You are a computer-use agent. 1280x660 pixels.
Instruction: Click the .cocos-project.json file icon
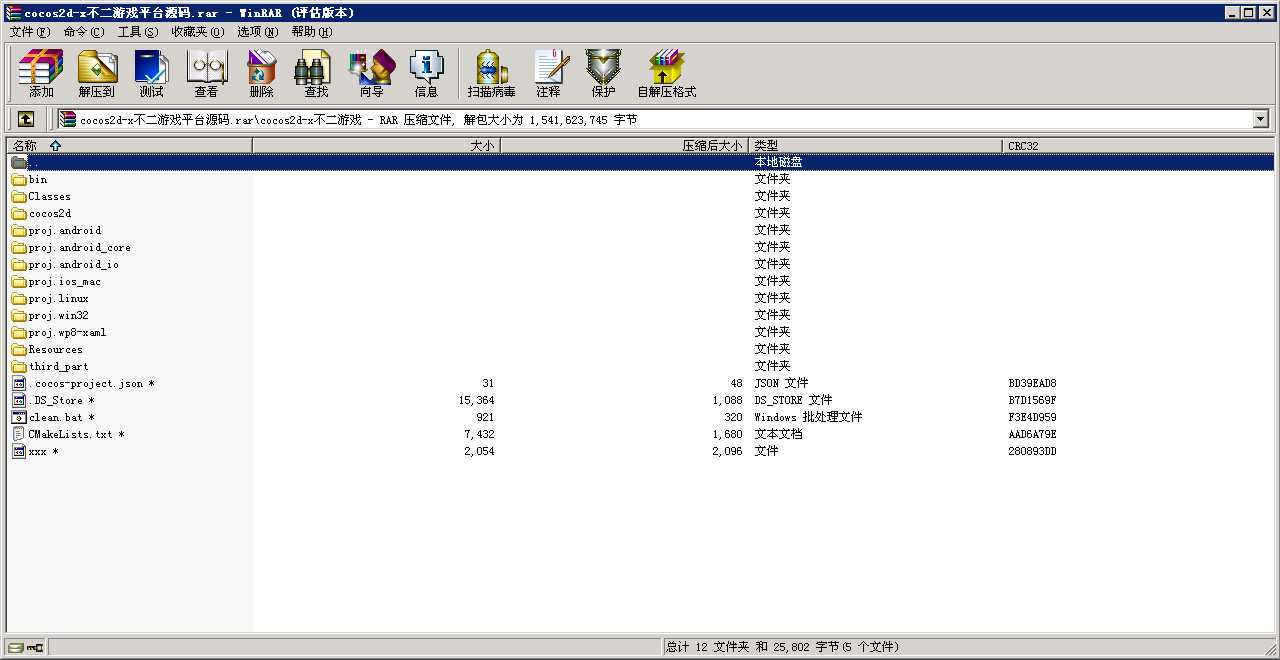coord(19,384)
